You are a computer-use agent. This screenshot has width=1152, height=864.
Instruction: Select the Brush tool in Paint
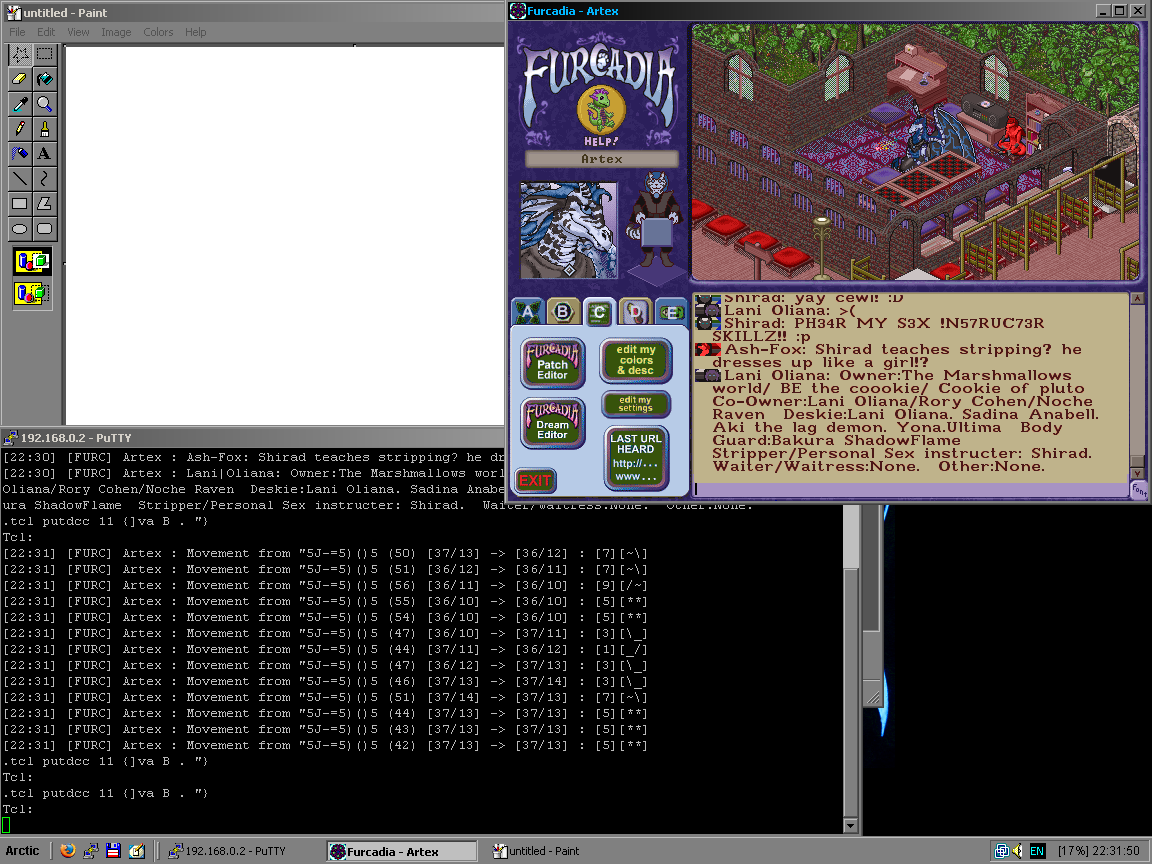[45, 129]
